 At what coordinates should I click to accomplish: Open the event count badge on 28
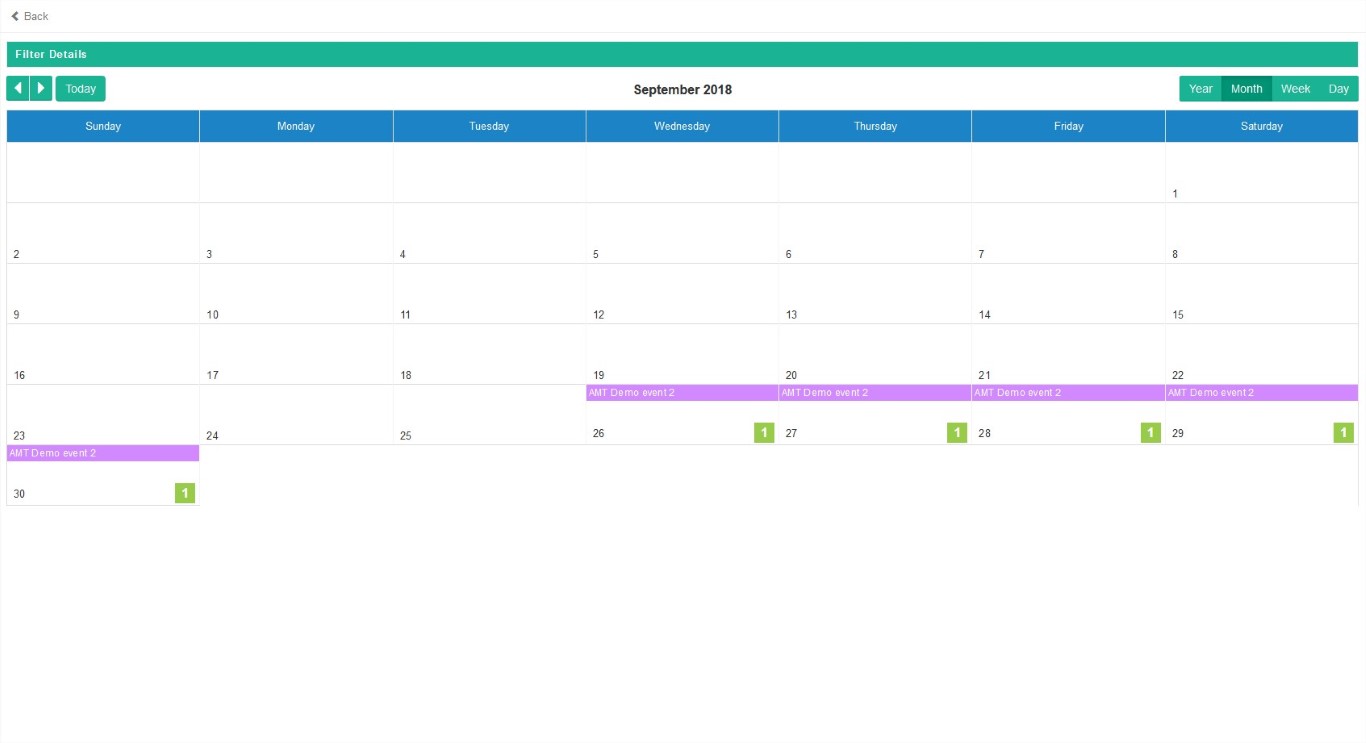(1151, 433)
